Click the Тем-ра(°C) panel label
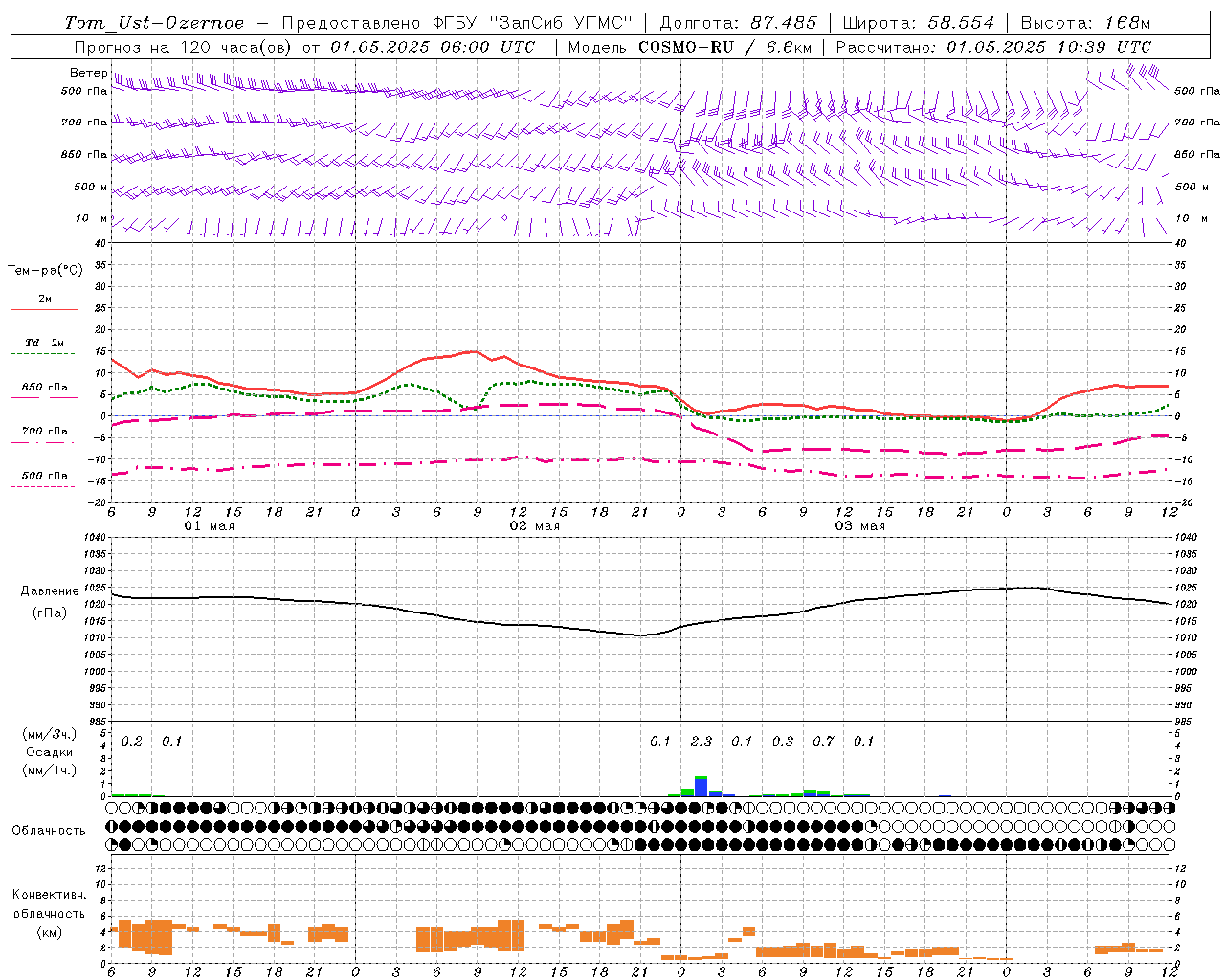The width and height of the screenshot is (1225, 980). click(x=45, y=271)
